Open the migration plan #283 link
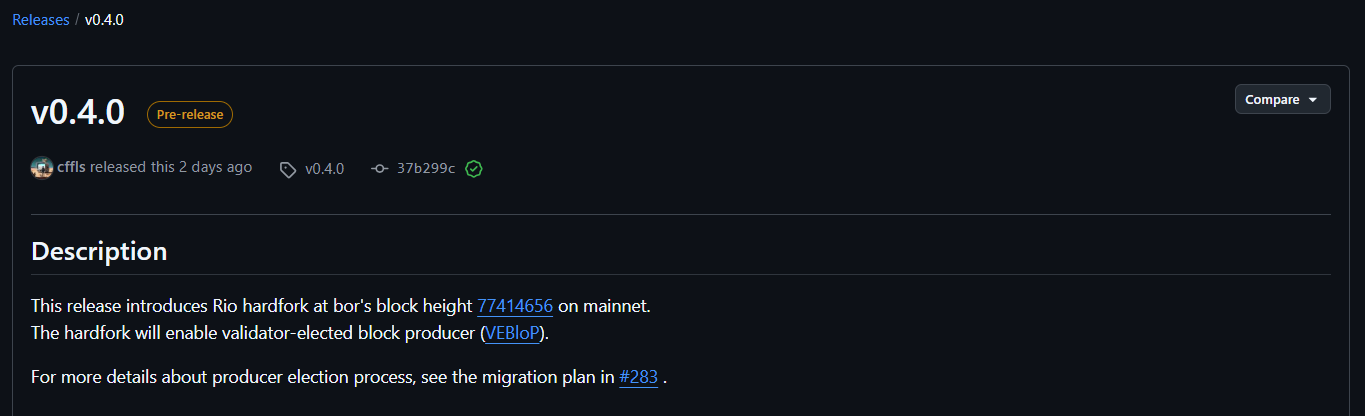This screenshot has width=1365, height=416. [x=638, y=379]
